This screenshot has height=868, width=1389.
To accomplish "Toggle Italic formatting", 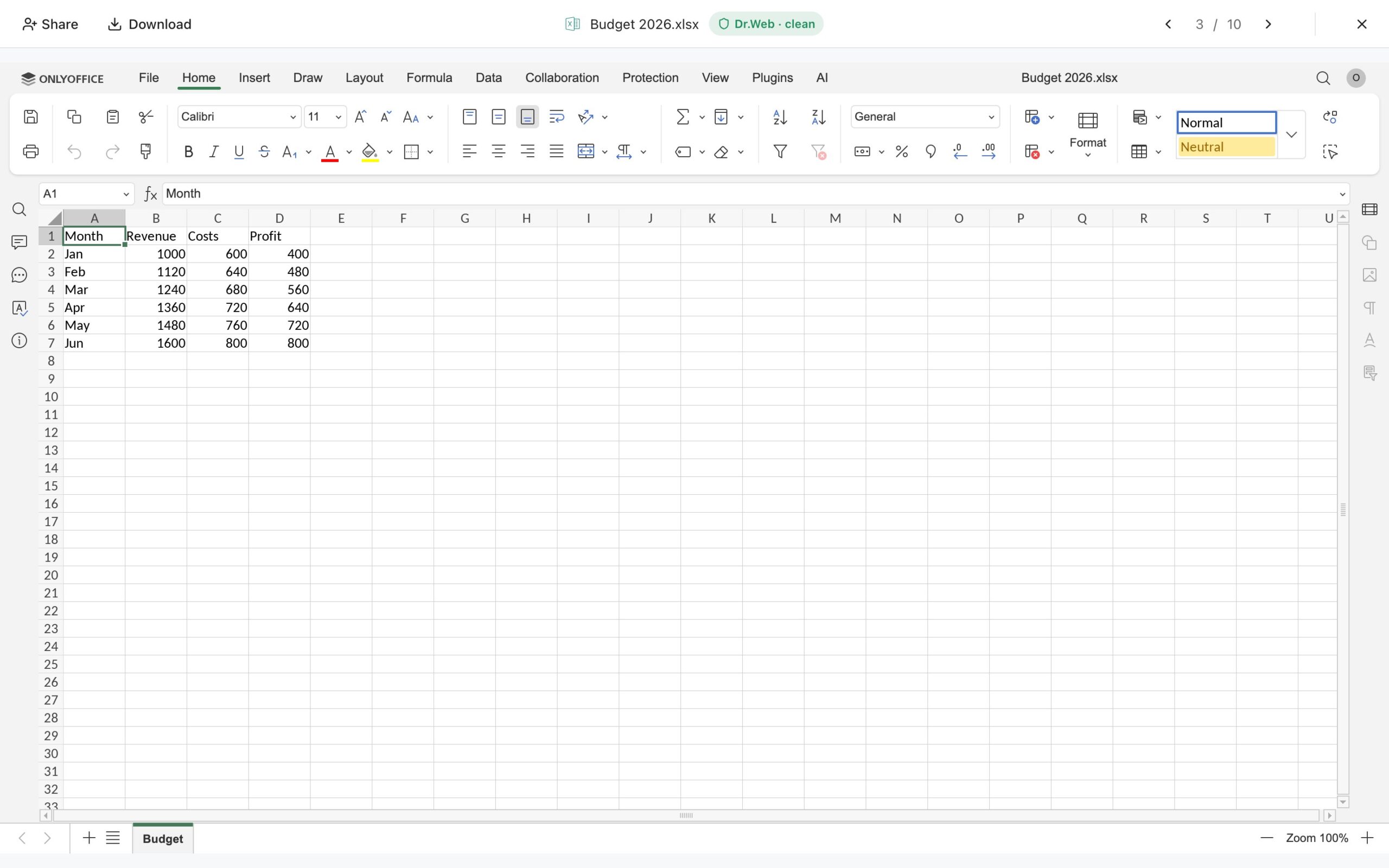I will [214, 151].
